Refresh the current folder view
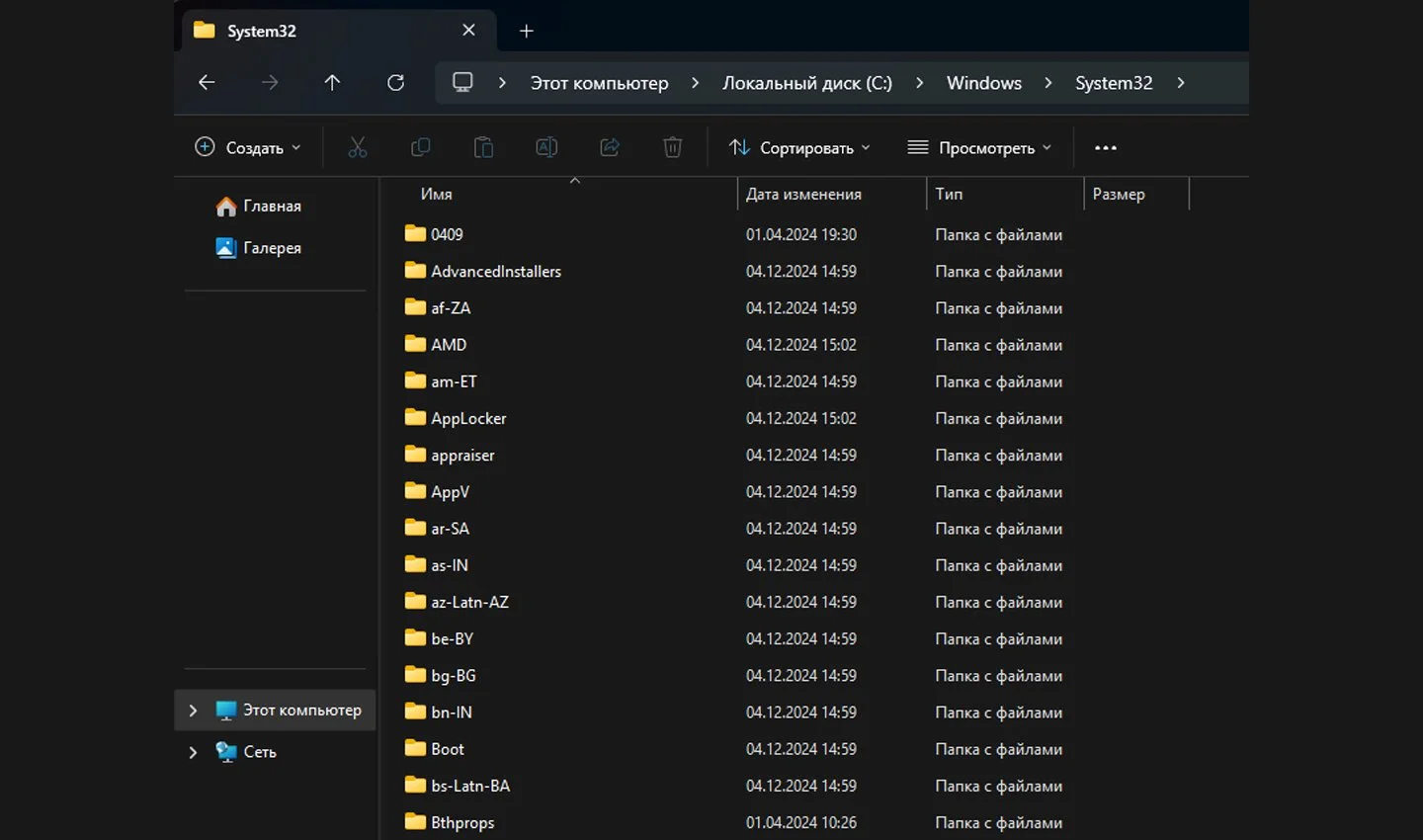The image size is (1423, 840). click(x=395, y=82)
